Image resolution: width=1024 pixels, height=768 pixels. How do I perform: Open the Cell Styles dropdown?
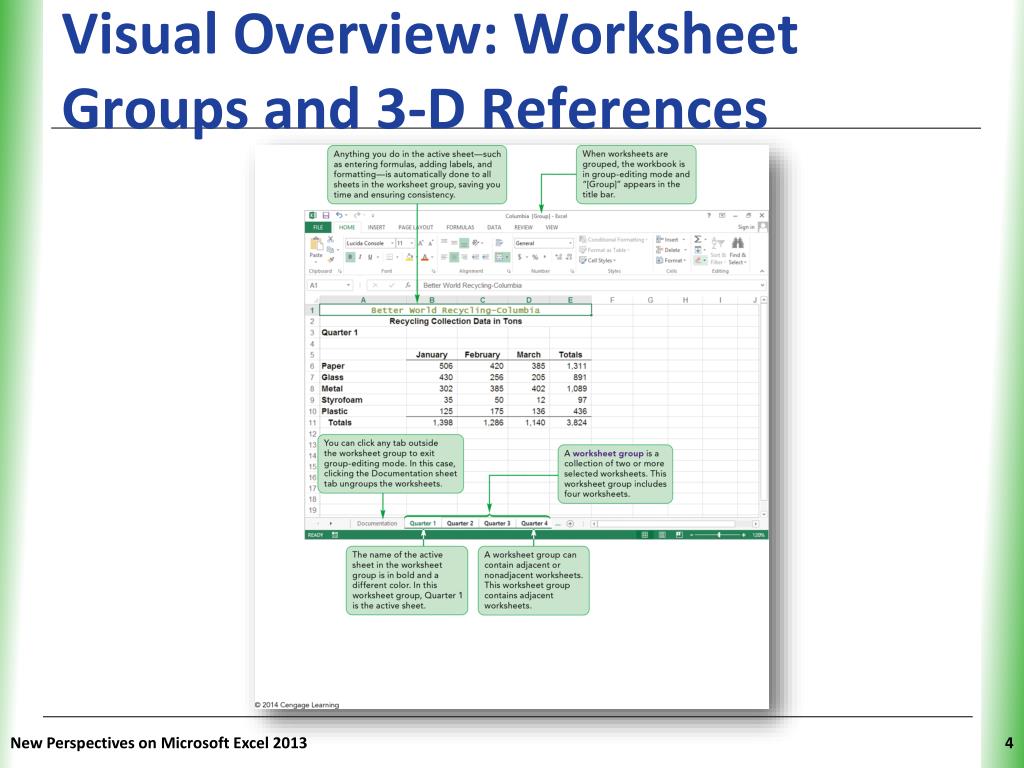click(x=598, y=261)
